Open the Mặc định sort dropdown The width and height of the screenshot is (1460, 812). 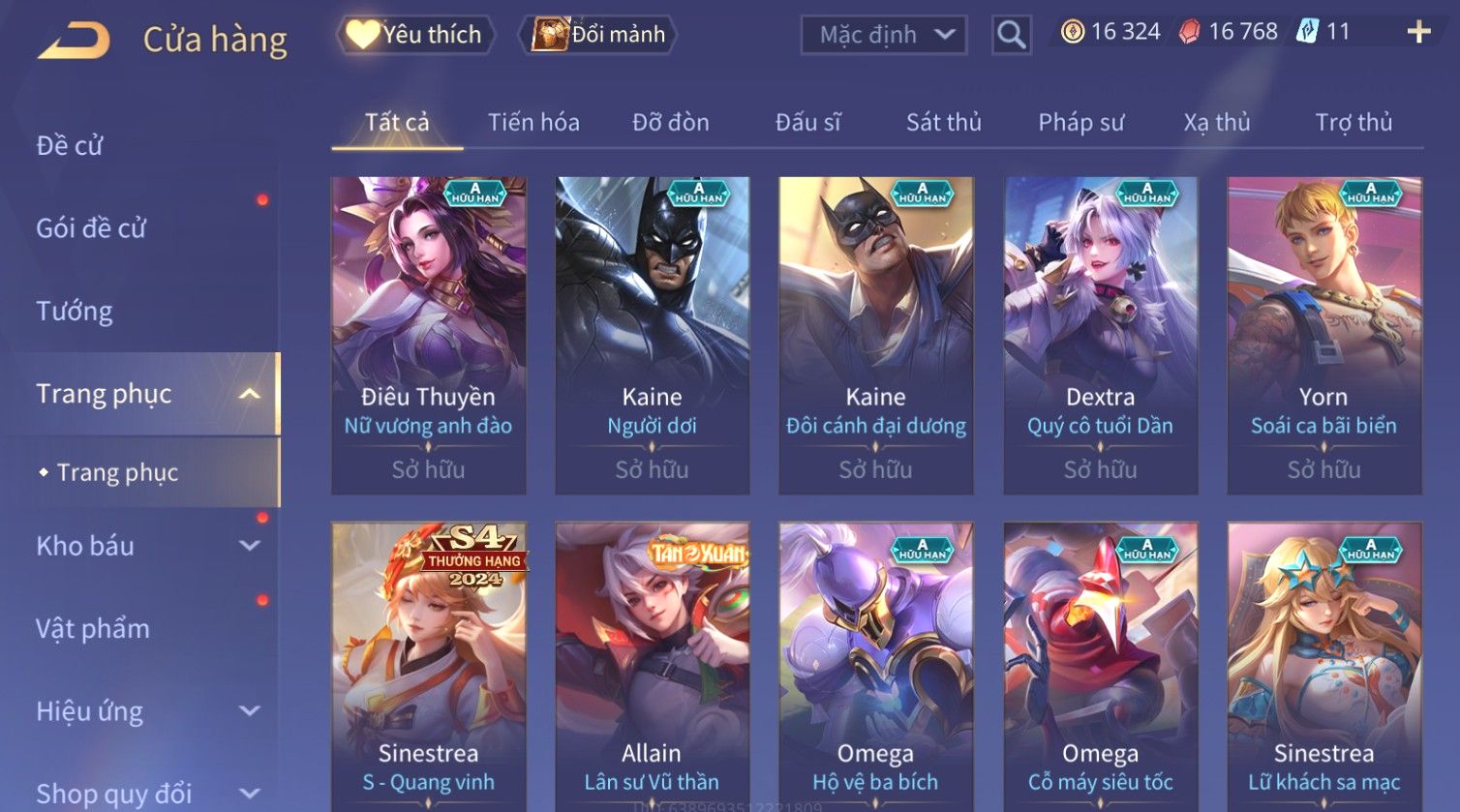pyautogui.click(x=883, y=35)
